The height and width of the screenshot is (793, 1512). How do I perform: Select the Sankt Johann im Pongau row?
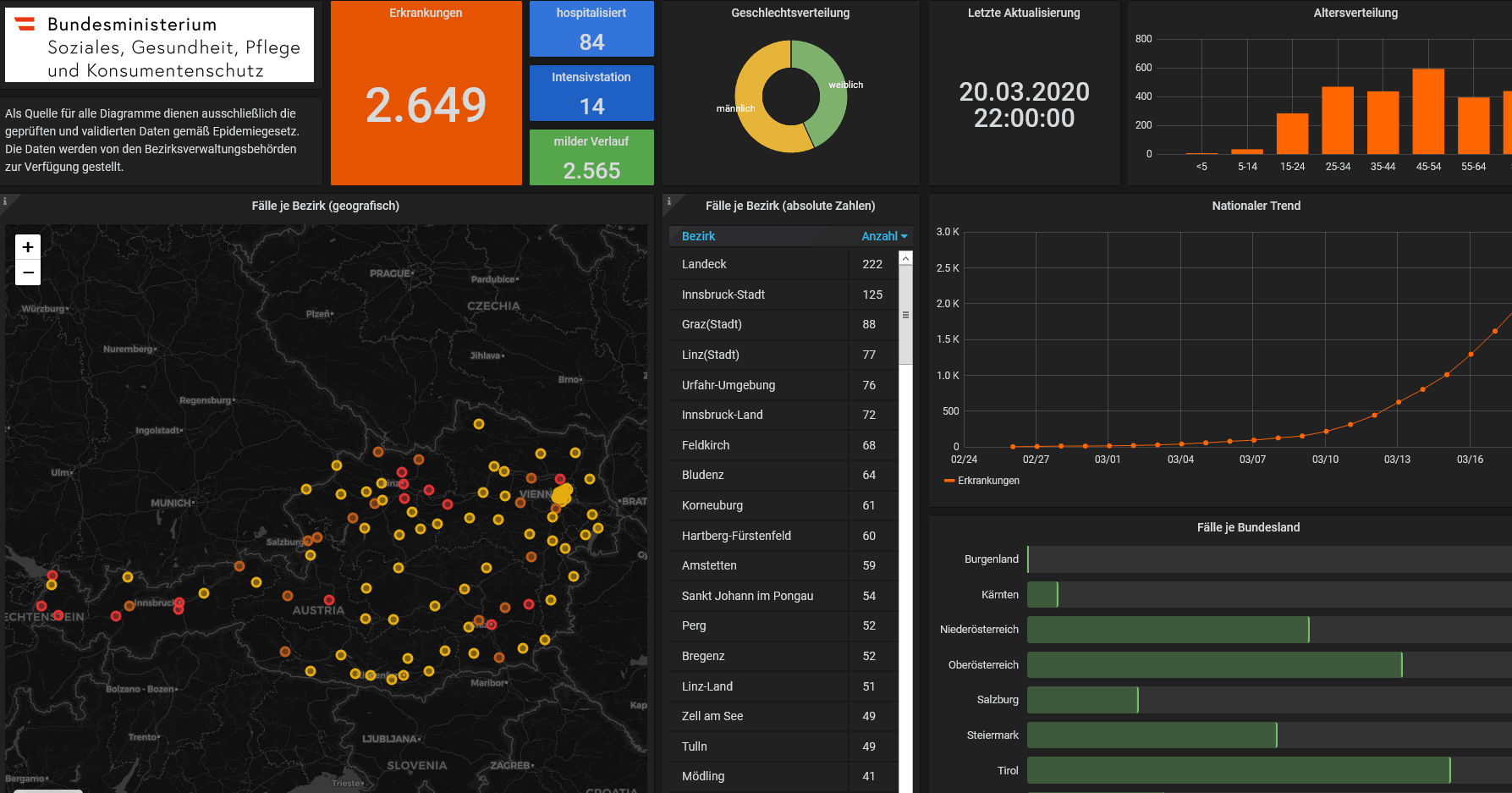[783, 596]
